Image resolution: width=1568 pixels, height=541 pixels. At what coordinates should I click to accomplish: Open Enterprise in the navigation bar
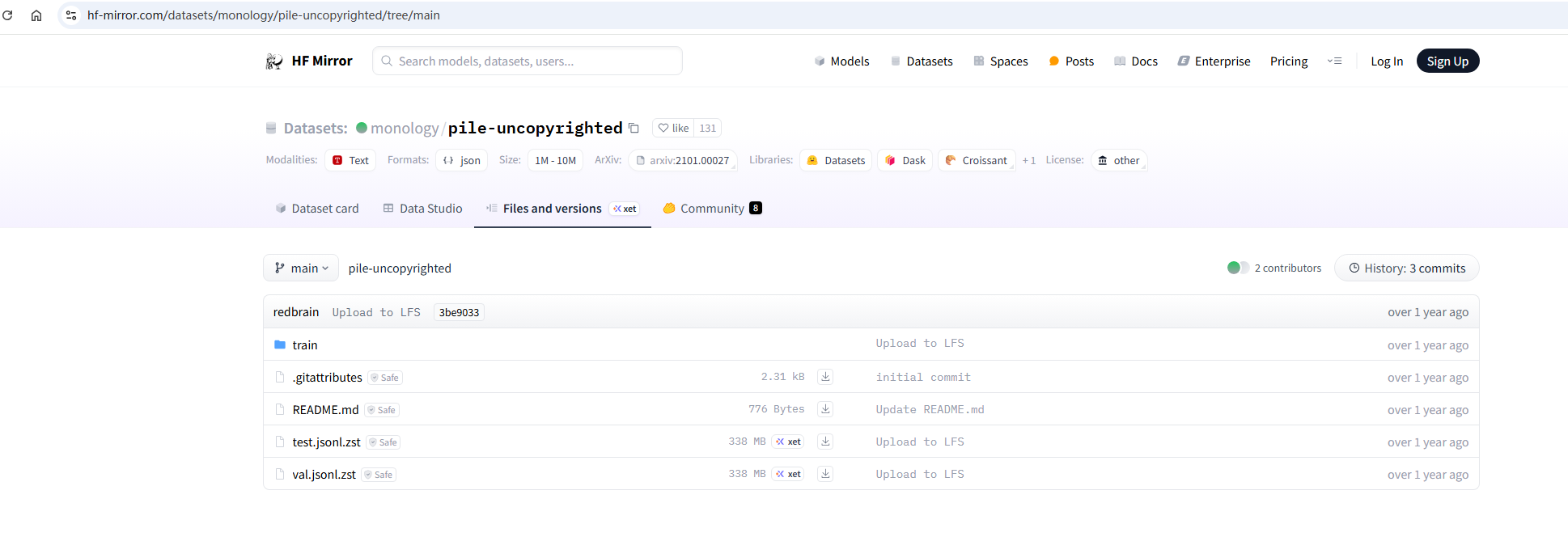tap(1214, 61)
